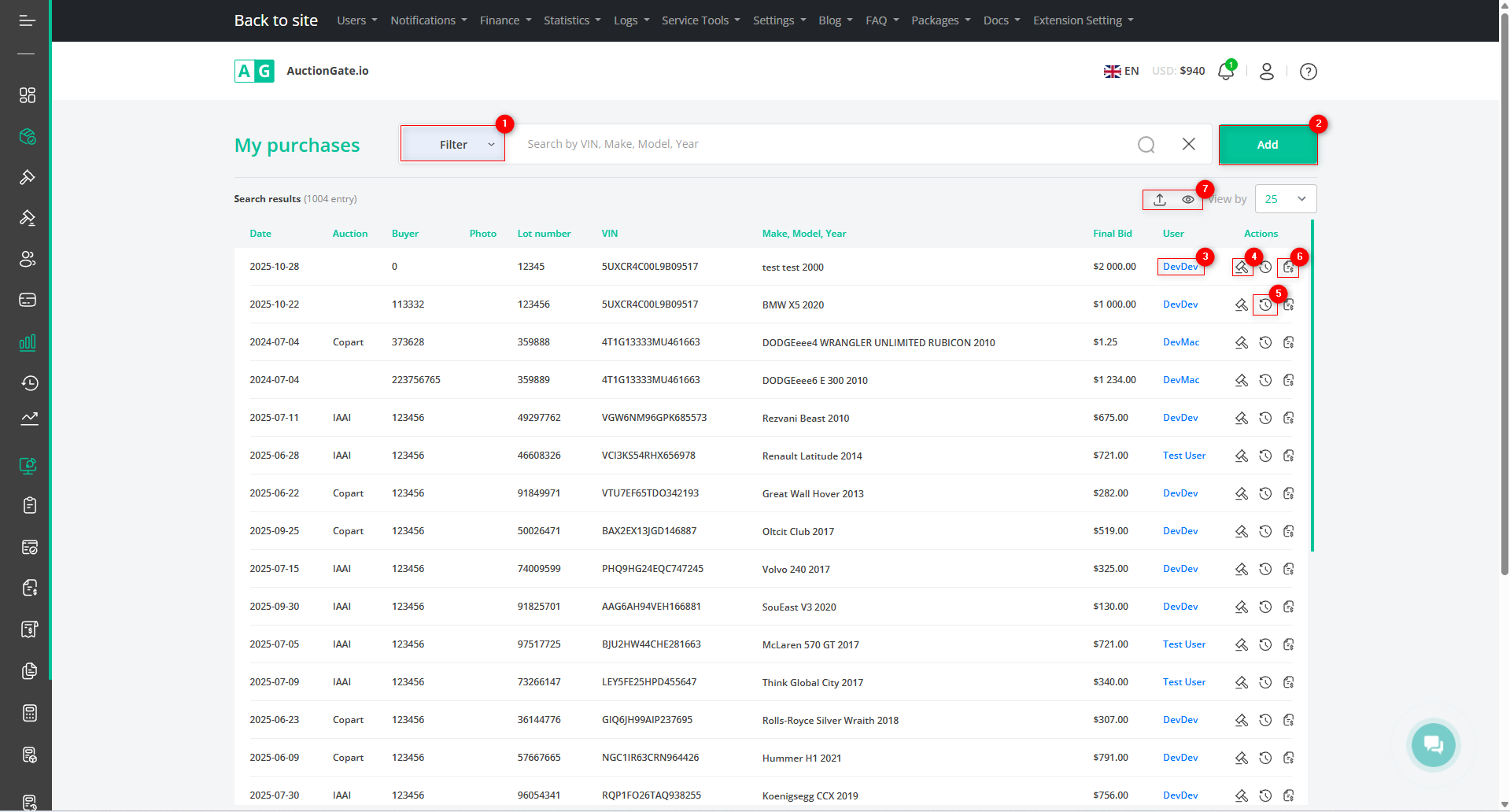Click the help question mark icon
Image resolution: width=1510 pixels, height=812 pixels.
(1308, 72)
